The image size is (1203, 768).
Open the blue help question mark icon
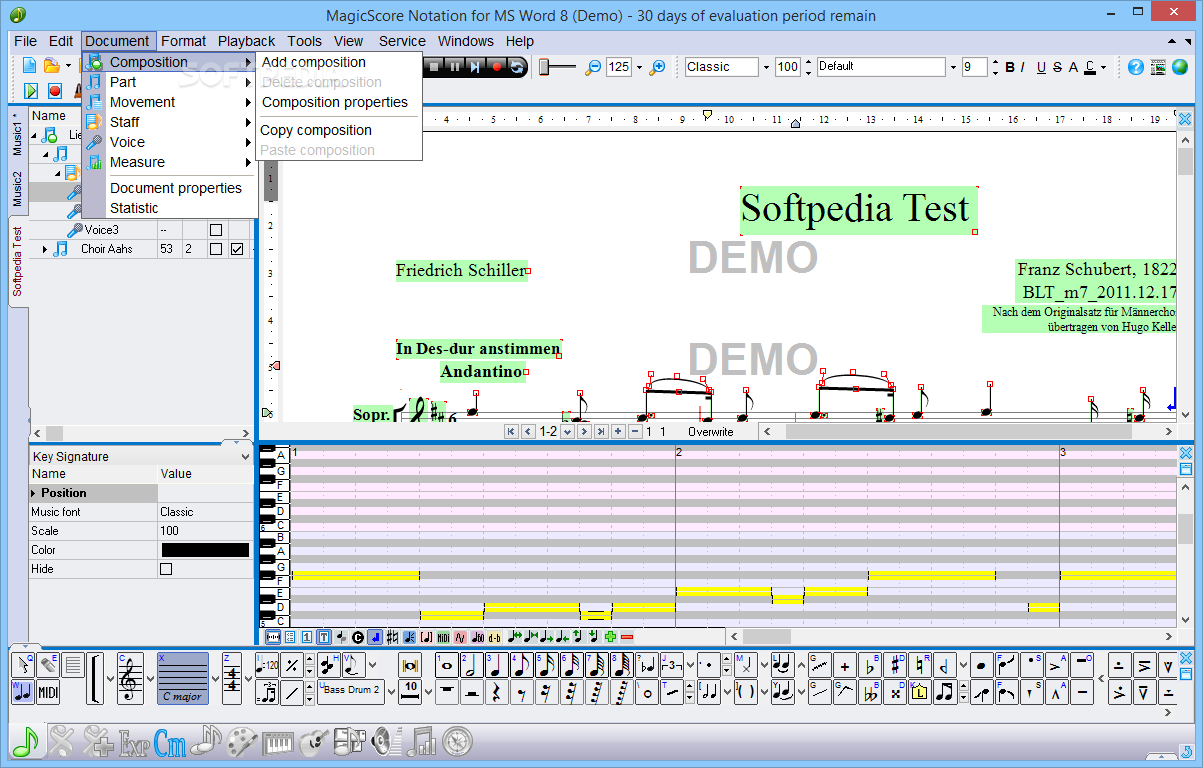point(1136,67)
